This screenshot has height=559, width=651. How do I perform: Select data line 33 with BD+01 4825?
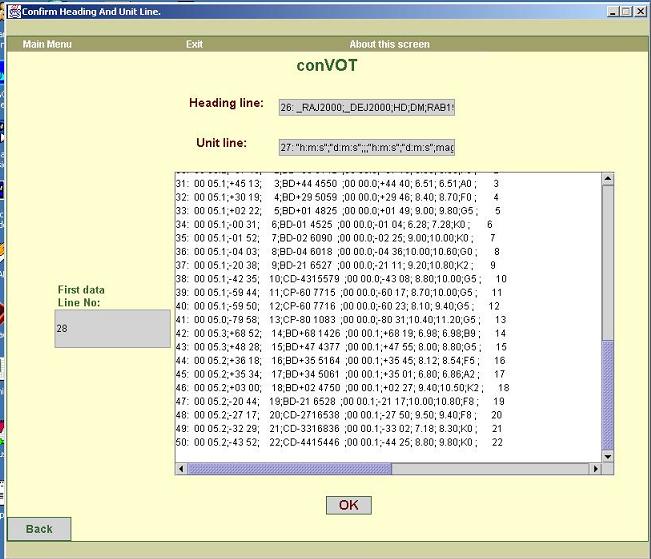pyautogui.click(x=338, y=211)
